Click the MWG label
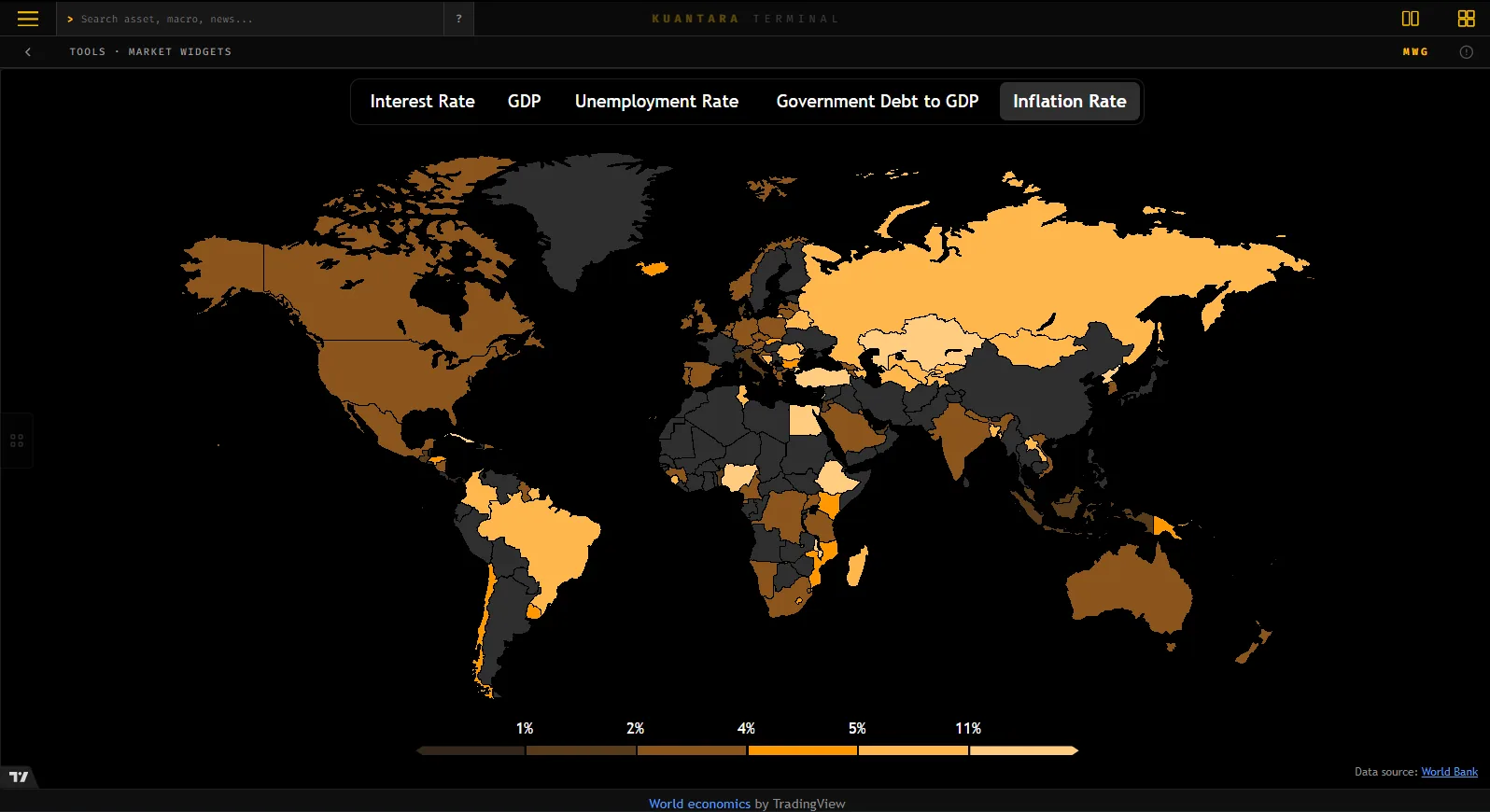This screenshot has height=812, width=1490. click(1415, 52)
